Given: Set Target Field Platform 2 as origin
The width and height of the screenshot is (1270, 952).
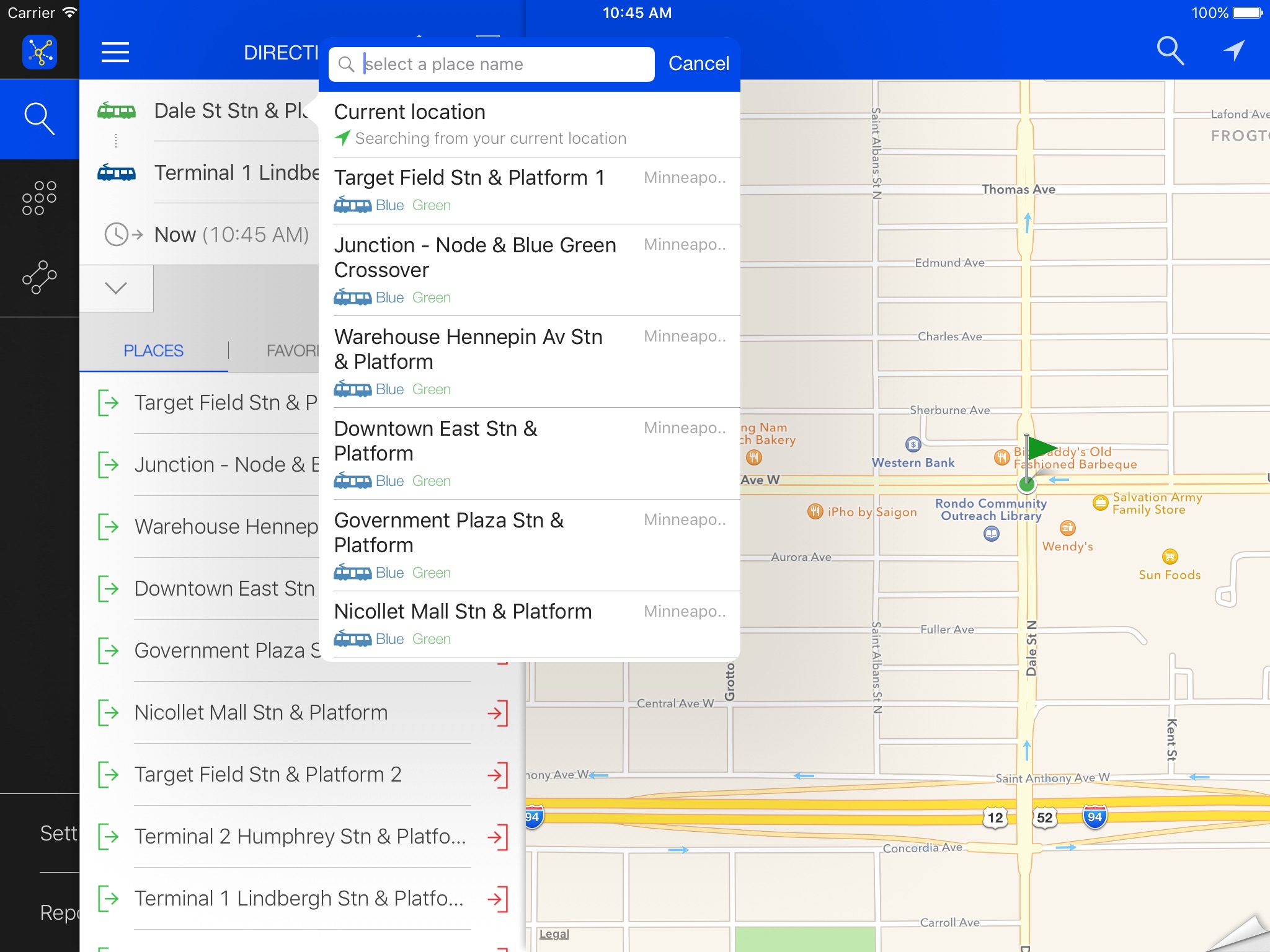Looking at the screenshot, I should pos(109,775).
